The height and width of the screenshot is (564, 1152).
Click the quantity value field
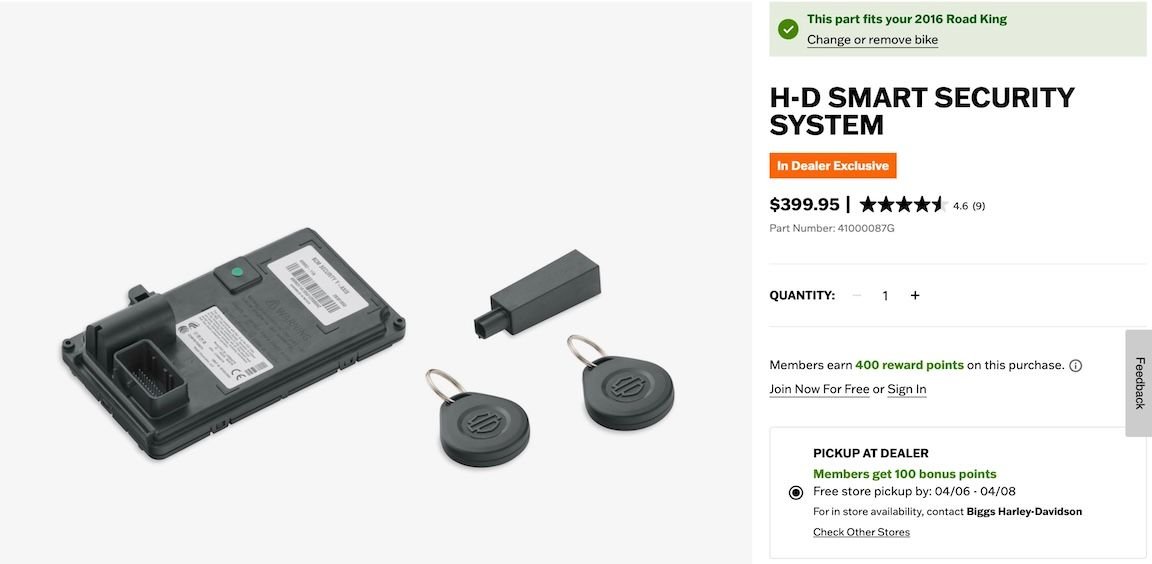pyautogui.click(x=885, y=295)
